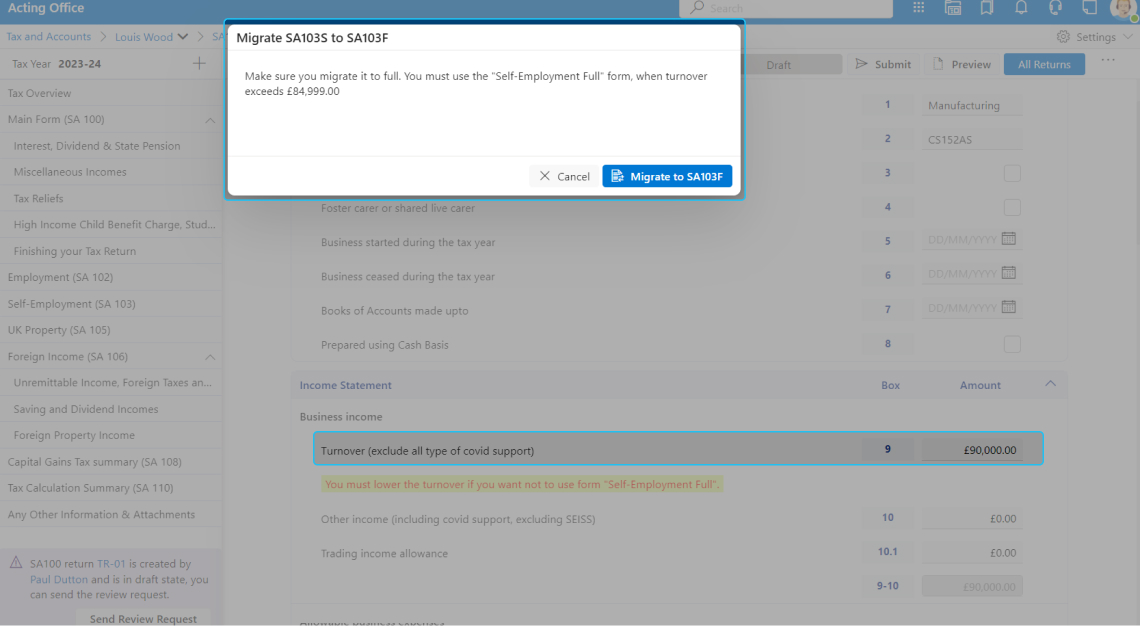Collapse the Foreign Income (SA 106) section
The width and height of the screenshot is (1140, 626).
point(210,357)
